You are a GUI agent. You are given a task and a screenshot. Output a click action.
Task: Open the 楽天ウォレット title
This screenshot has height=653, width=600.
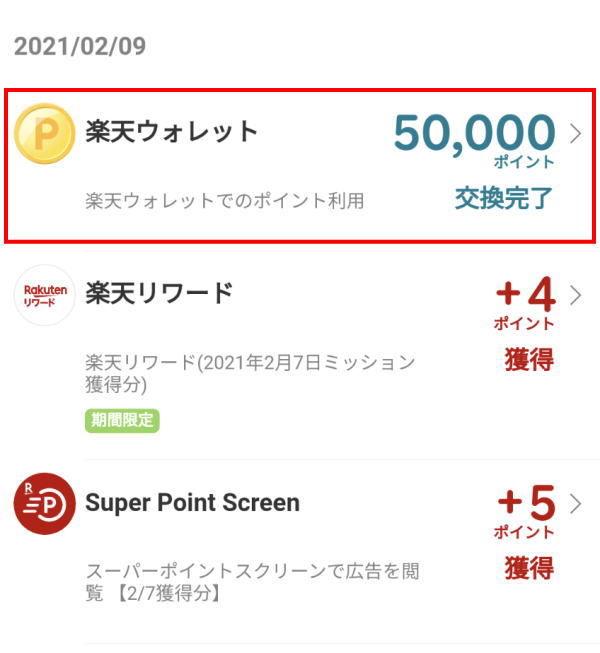[172, 131]
